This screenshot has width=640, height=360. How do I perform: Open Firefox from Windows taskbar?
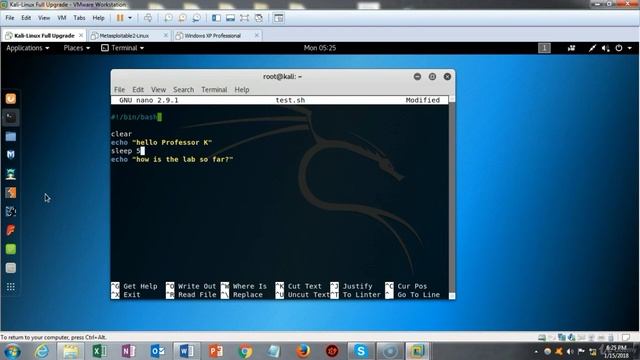(303, 351)
